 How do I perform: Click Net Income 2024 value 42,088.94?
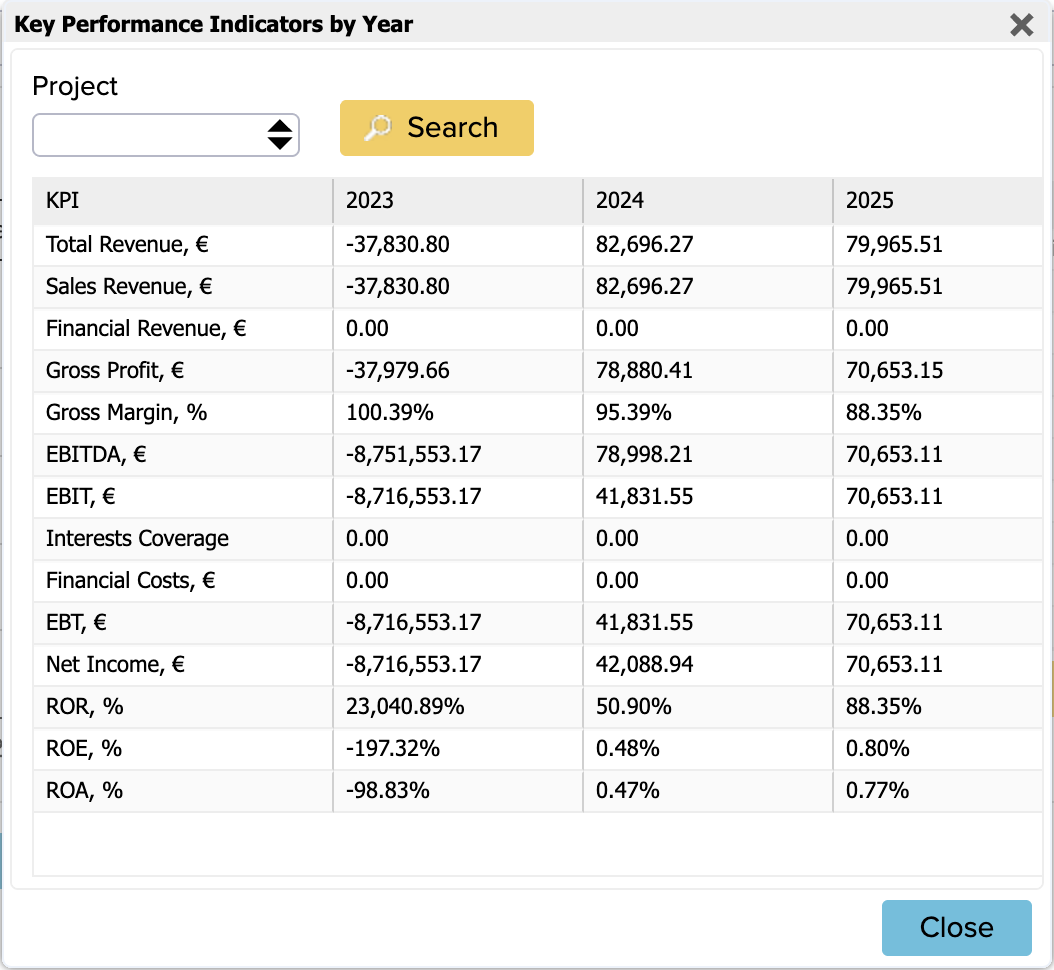tap(644, 665)
